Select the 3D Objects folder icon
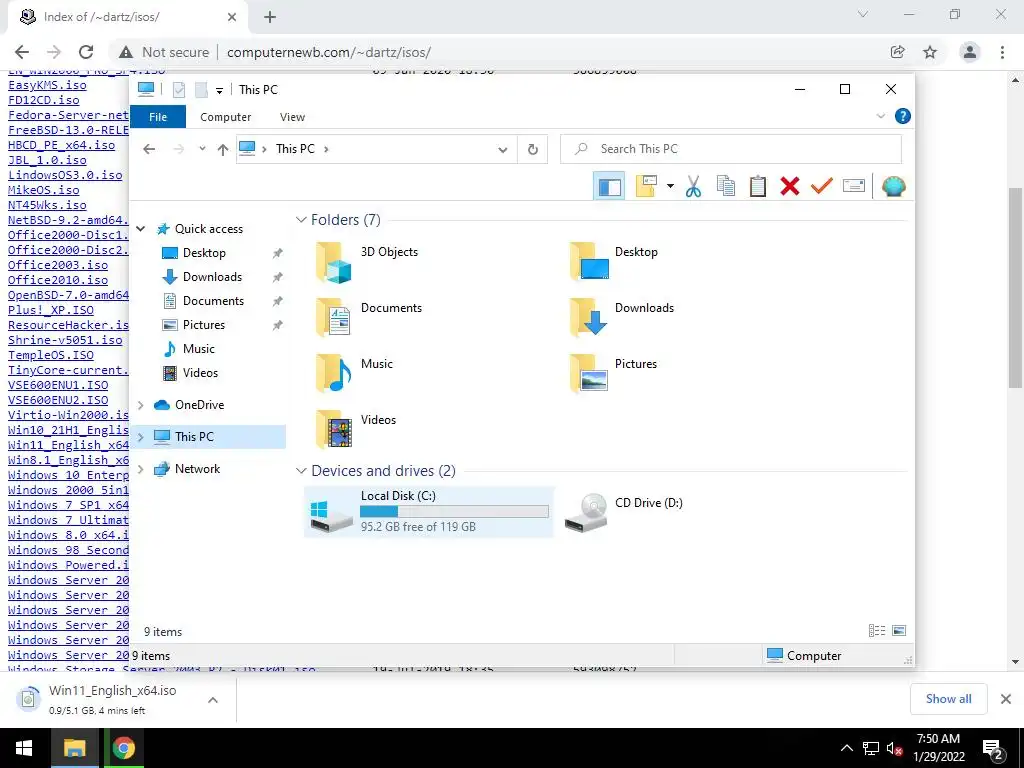 334,263
